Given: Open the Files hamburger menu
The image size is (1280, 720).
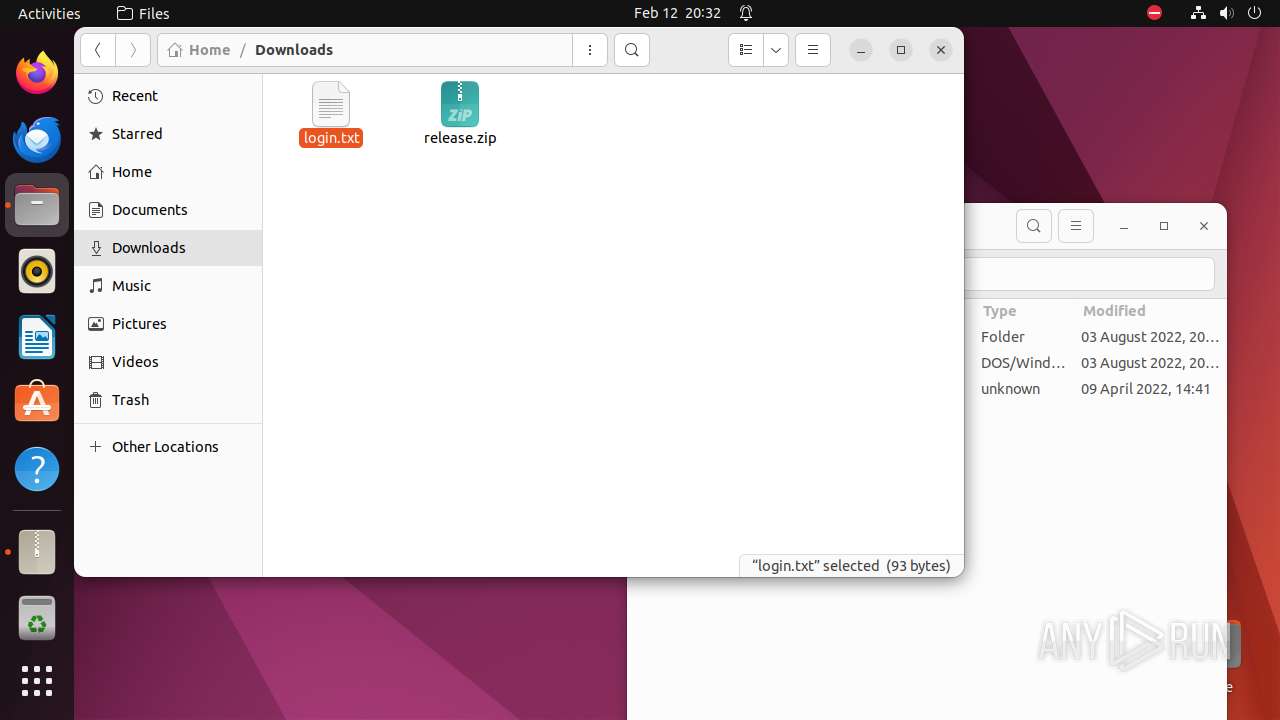Looking at the screenshot, I should point(813,50).
